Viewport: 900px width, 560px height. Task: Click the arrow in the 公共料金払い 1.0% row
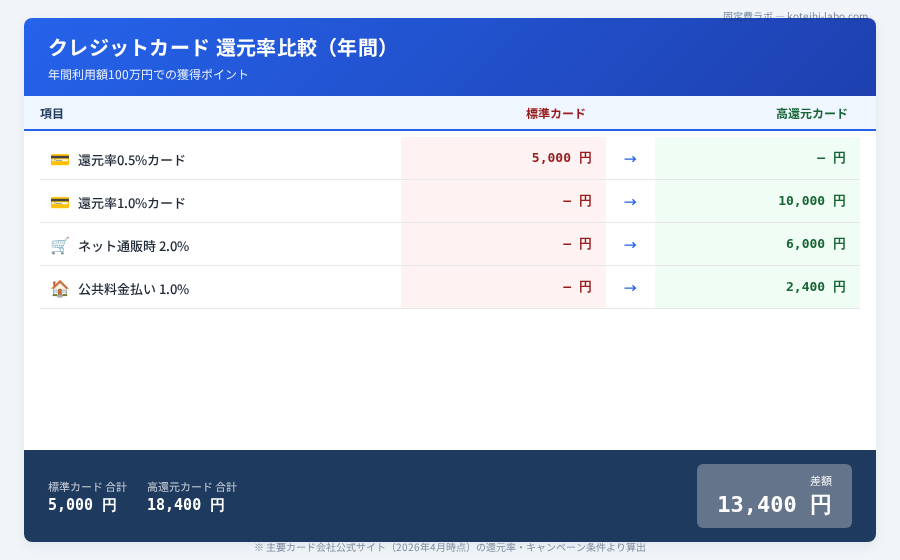pos(630,288)
